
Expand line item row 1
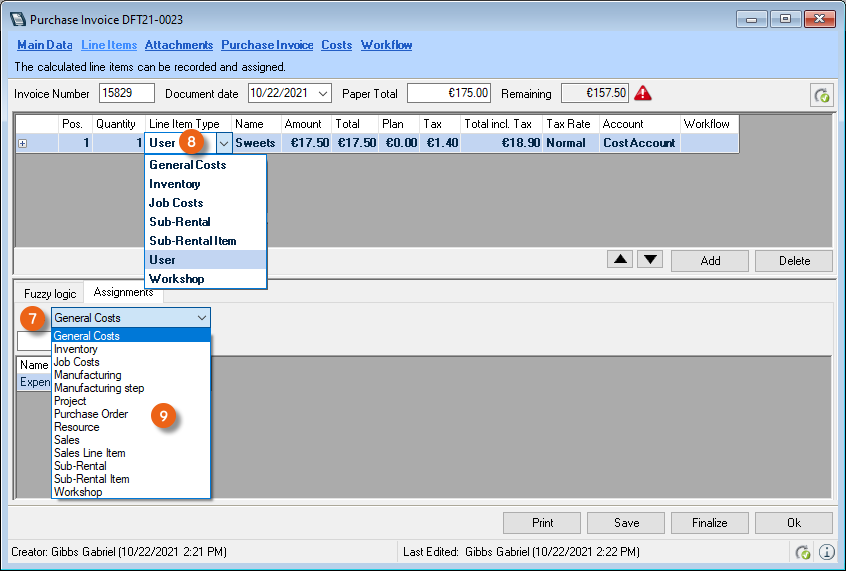click(x=22, y=143)
